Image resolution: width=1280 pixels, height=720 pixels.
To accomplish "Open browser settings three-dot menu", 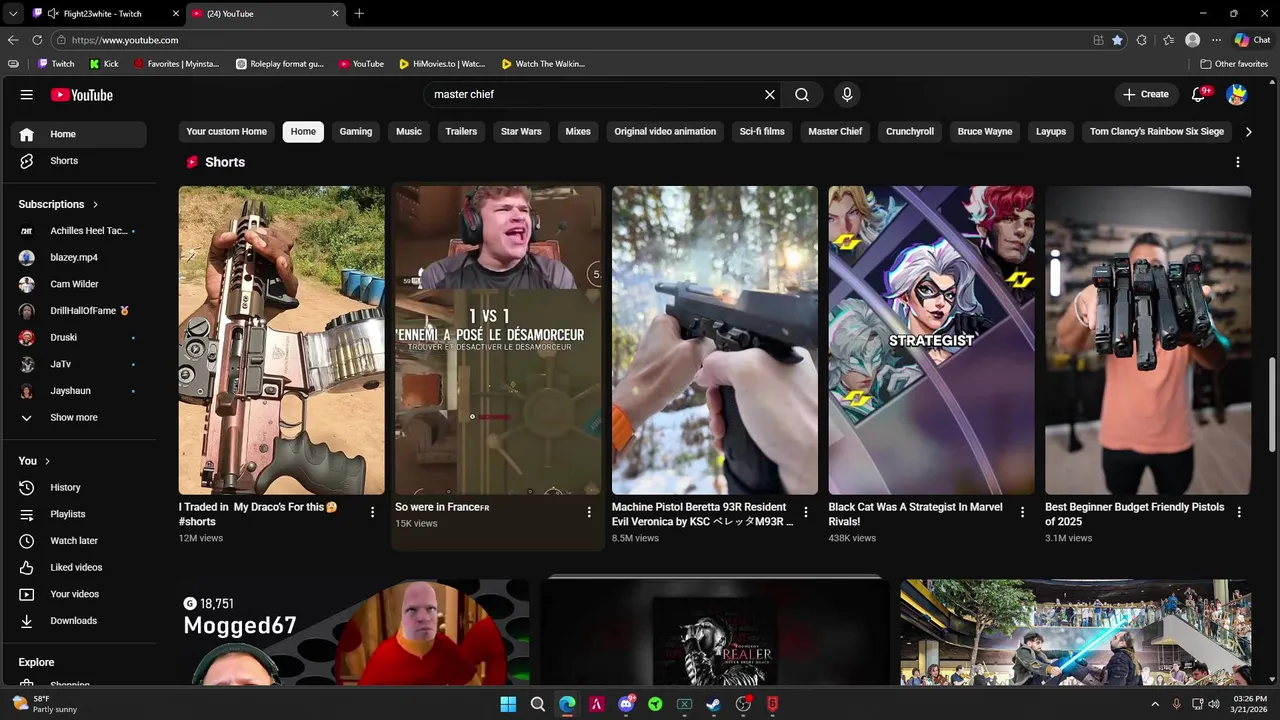I will click(1216, 40).
